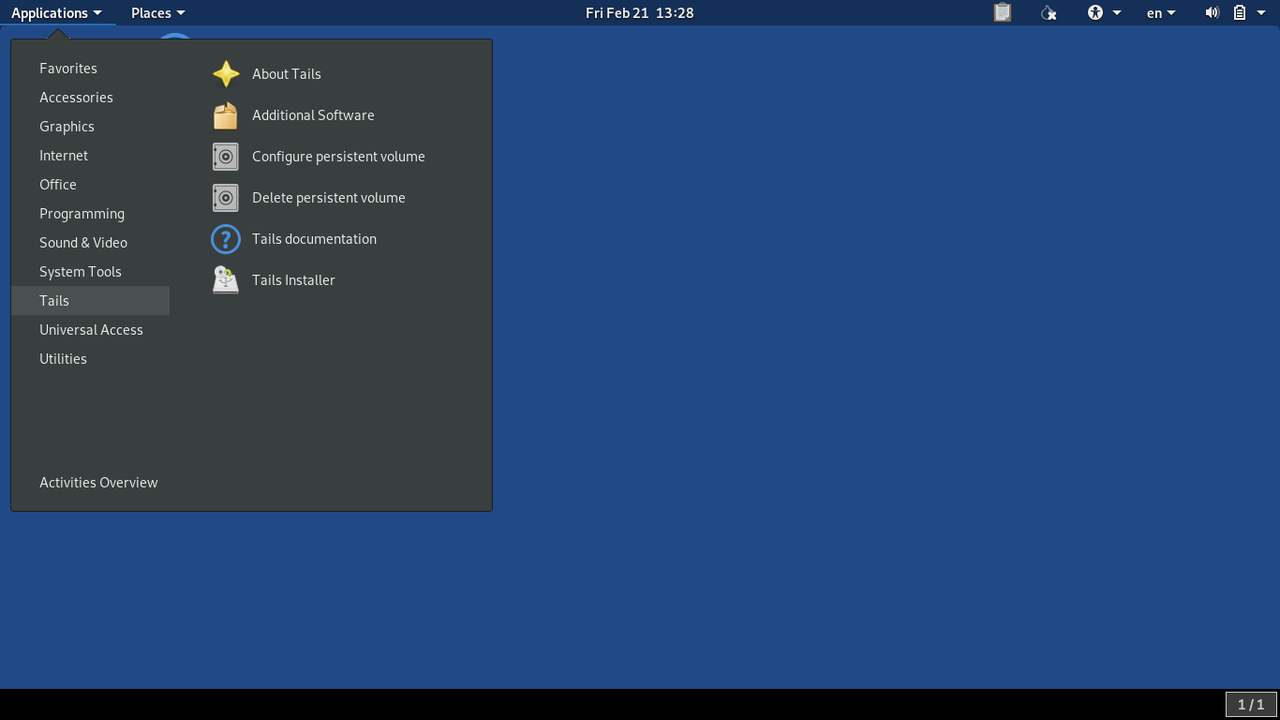Click the Fri Feb 21 13:28 clock
This screenshot has height=720, width=1280.
(x=640, y=13)
